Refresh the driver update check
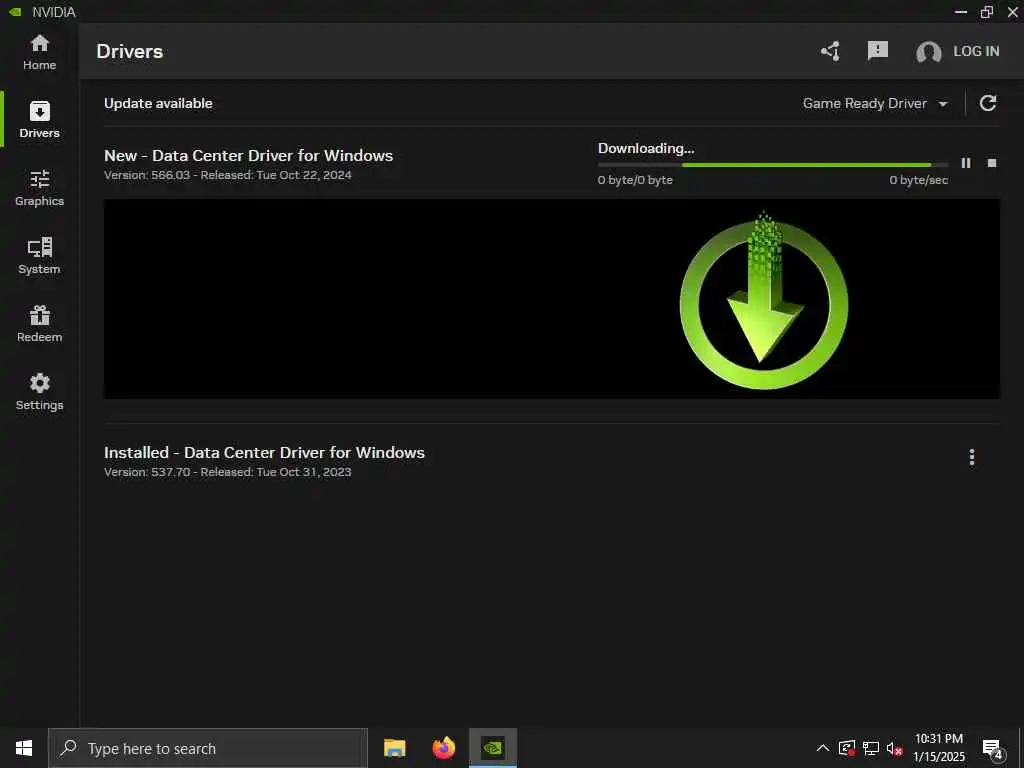This screenshot has height=768, width=1024. 987,103
